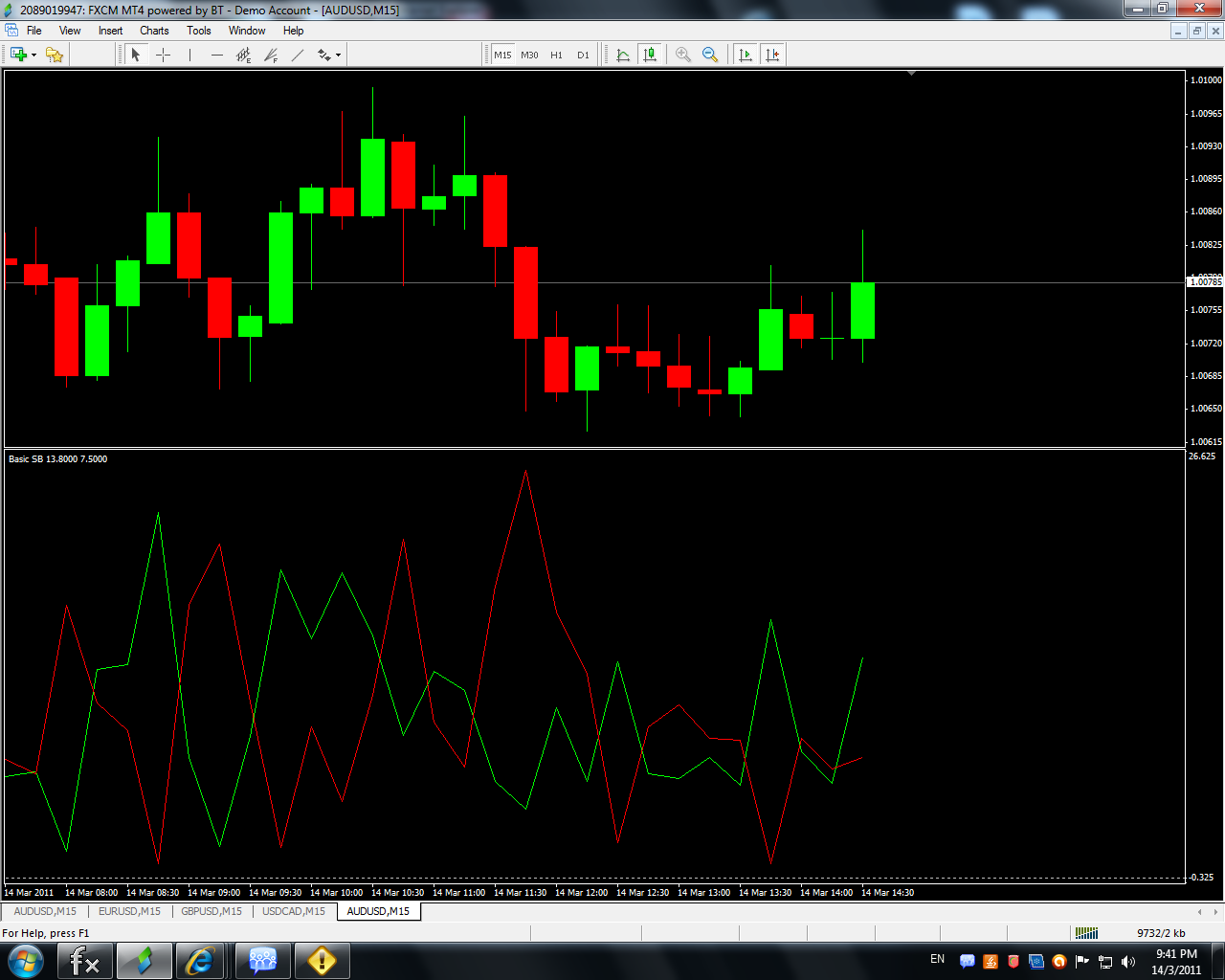Switch to line chart view
The image size is (1225, 980).
click(623, 55)
